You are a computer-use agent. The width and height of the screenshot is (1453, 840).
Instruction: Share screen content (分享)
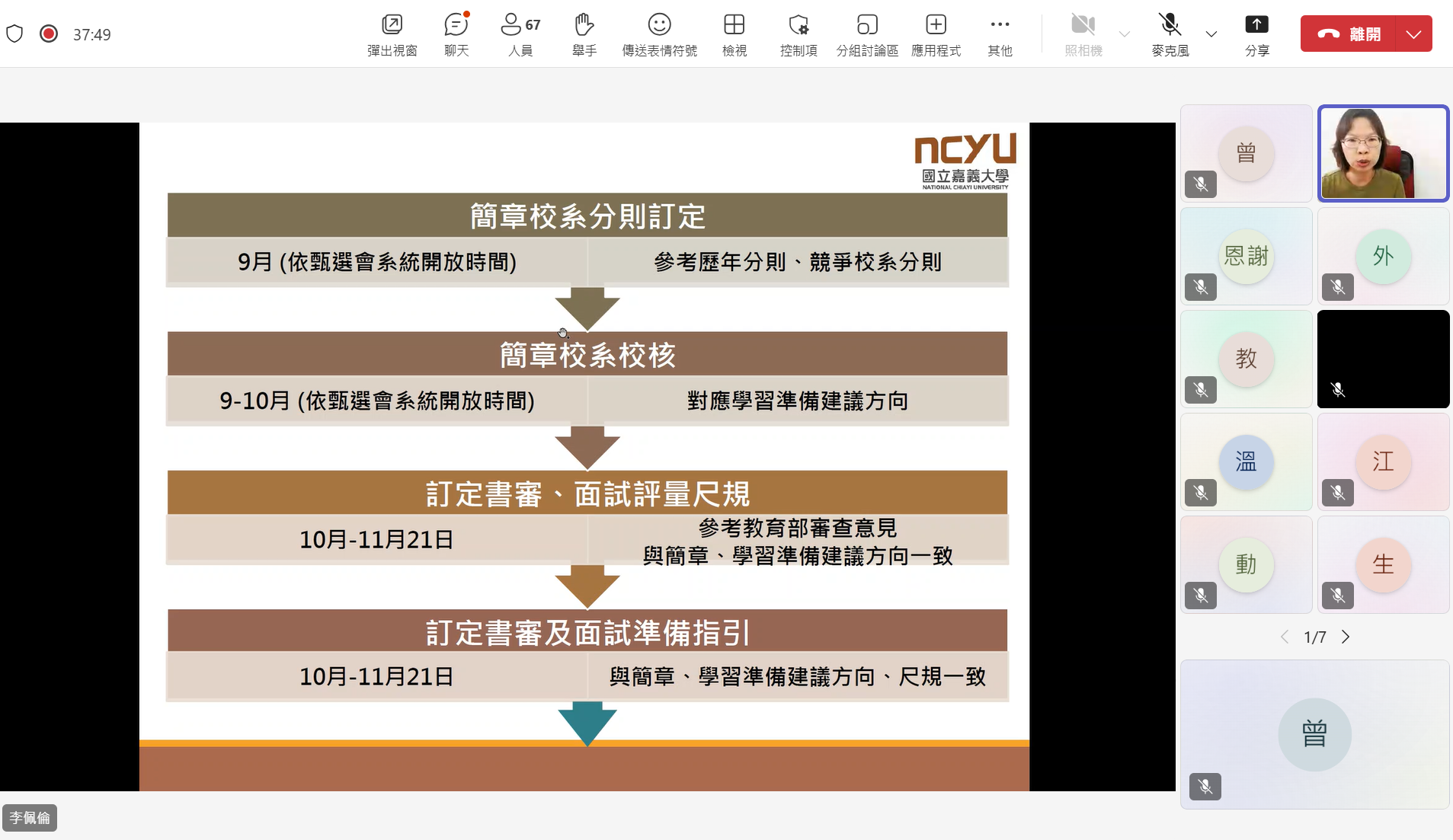(1256, 34)
